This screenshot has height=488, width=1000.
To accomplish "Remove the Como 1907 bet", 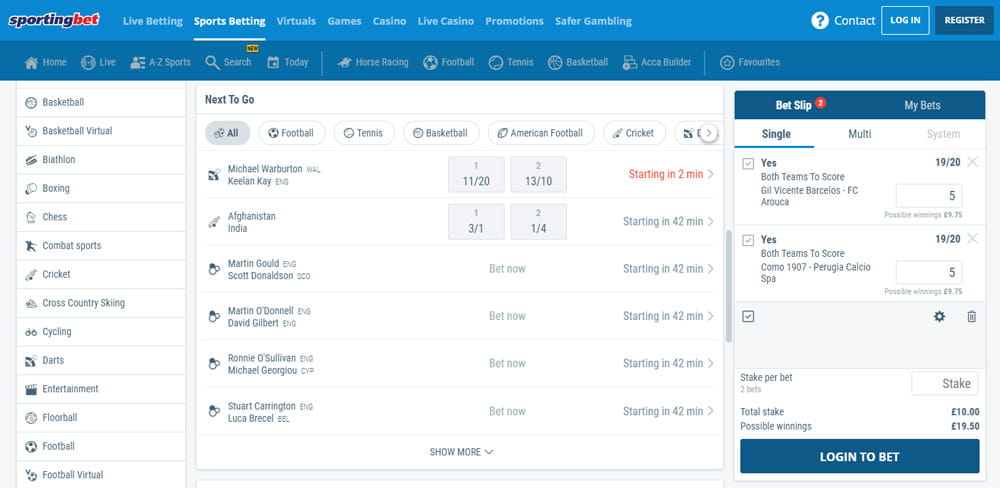I will point(972,239).
